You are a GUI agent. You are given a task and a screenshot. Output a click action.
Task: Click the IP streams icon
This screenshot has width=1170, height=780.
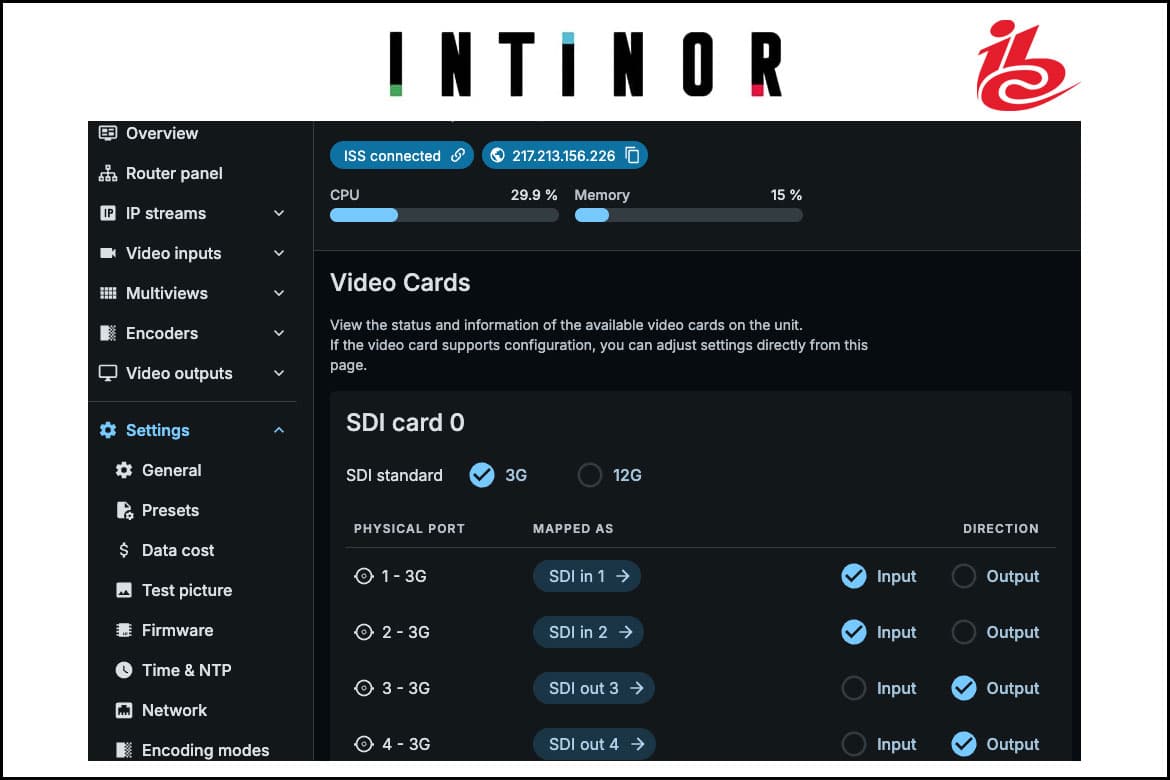[x=108, y=213]
